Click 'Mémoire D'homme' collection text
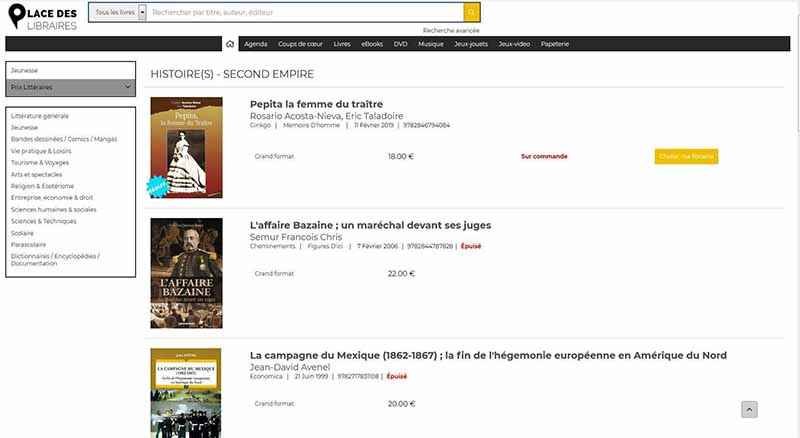 tap(311, 125)
